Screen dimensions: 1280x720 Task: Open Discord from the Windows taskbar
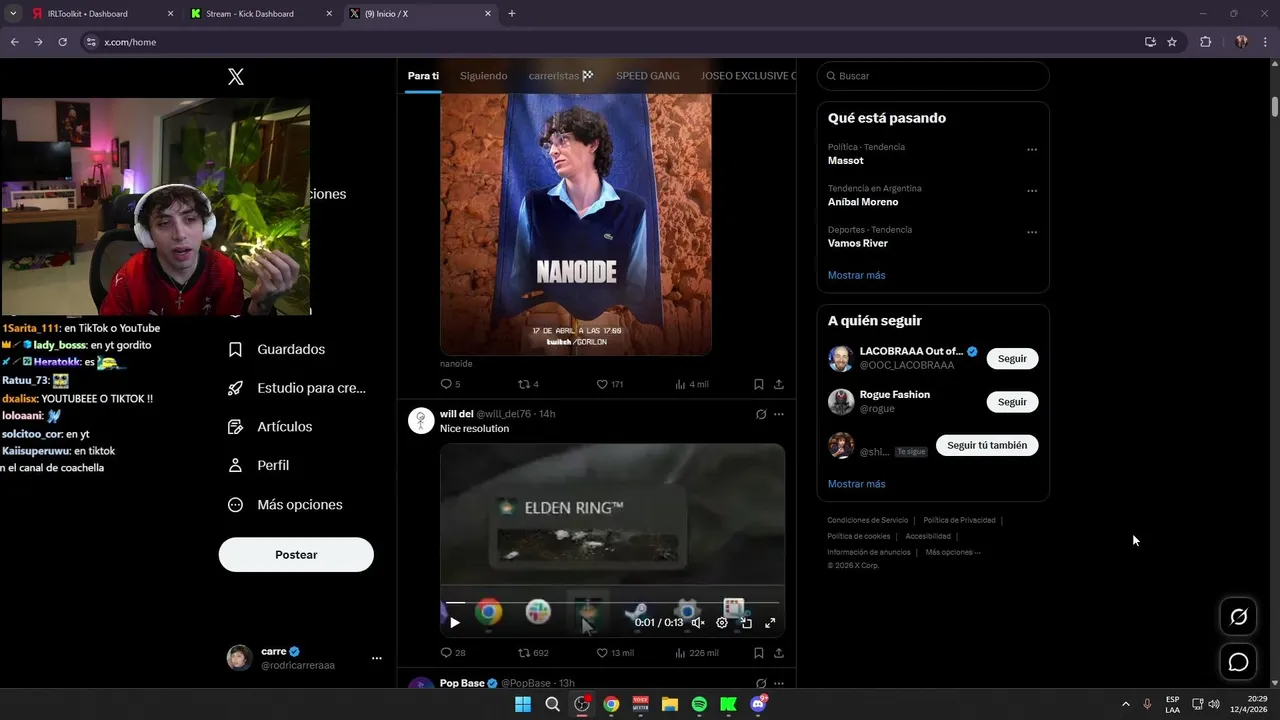(758, 704)
